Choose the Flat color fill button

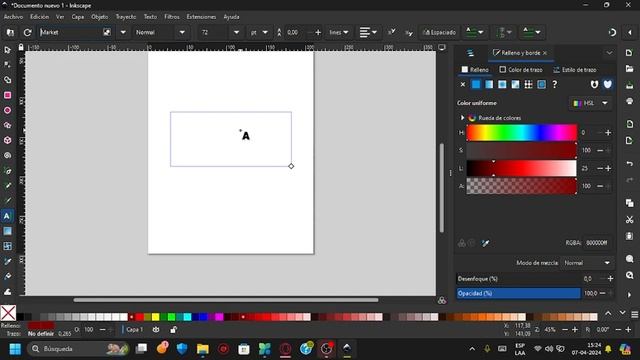coord(476,84)
